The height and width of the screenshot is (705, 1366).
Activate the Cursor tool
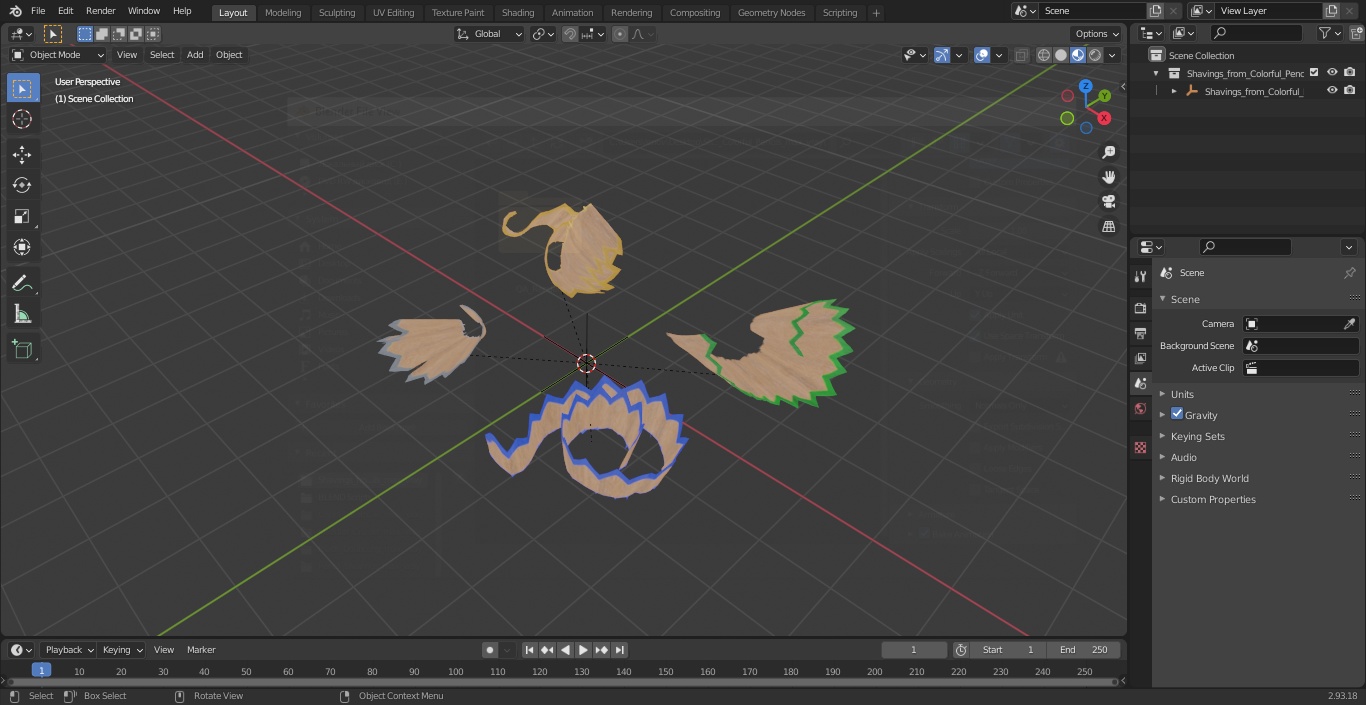pos(22,119)
